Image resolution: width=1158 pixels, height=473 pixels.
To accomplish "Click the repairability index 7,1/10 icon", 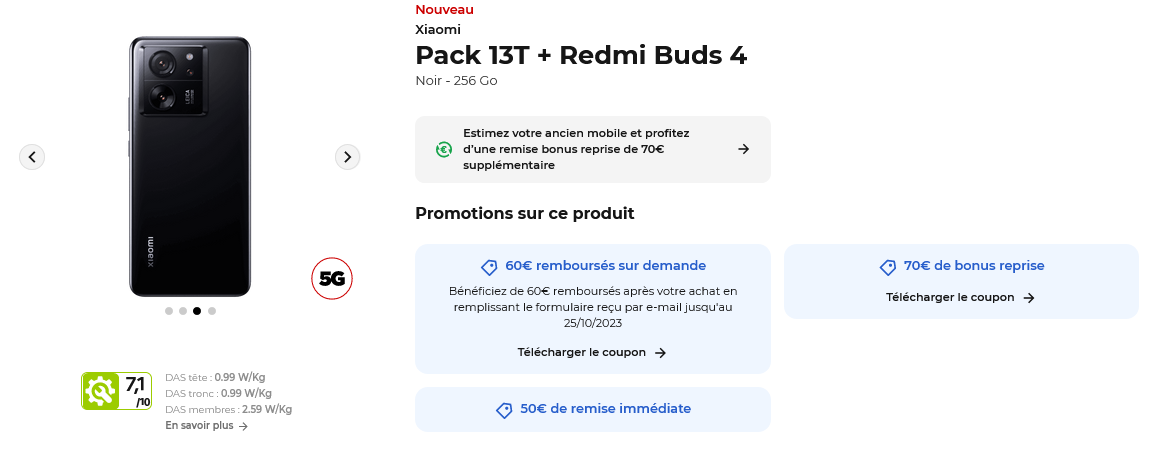I will click(x=116, y=391).
